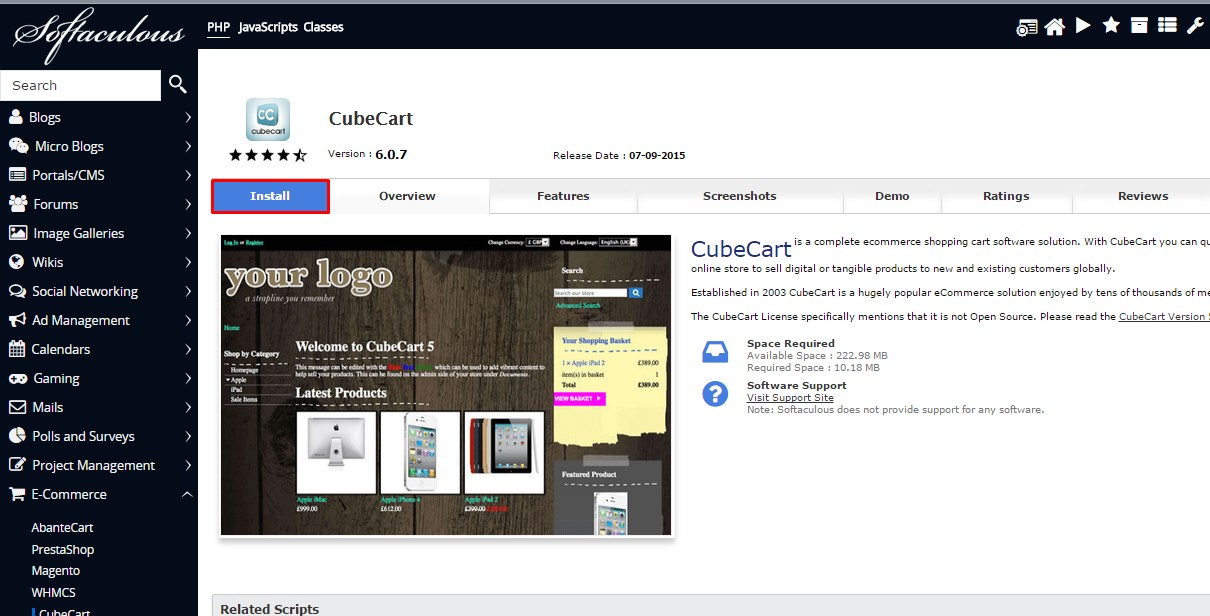1210x616 pixels.
Task: Click the Calendars category icon
Action: click(x=16, y=349)
